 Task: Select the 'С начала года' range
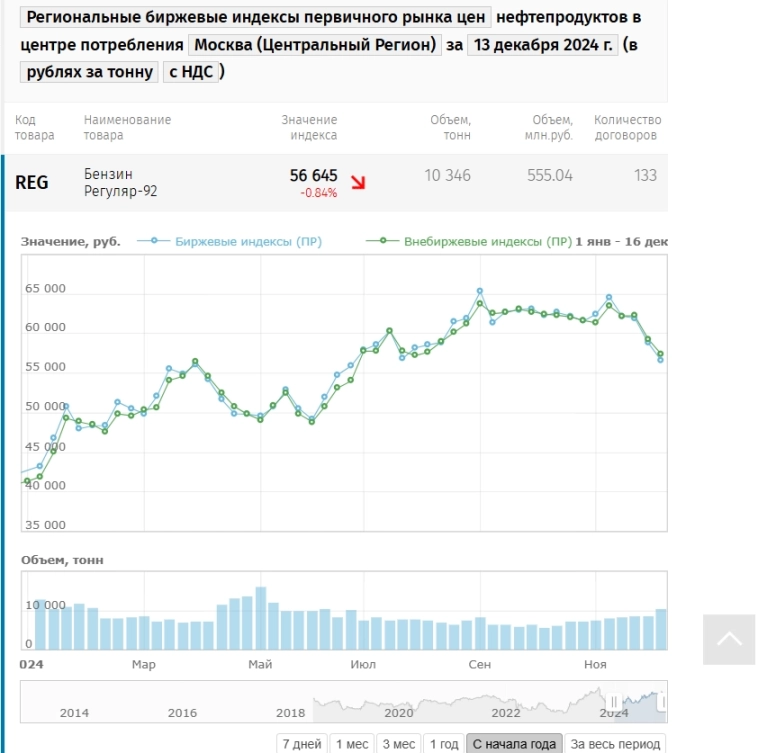click(x=514, y=744)
